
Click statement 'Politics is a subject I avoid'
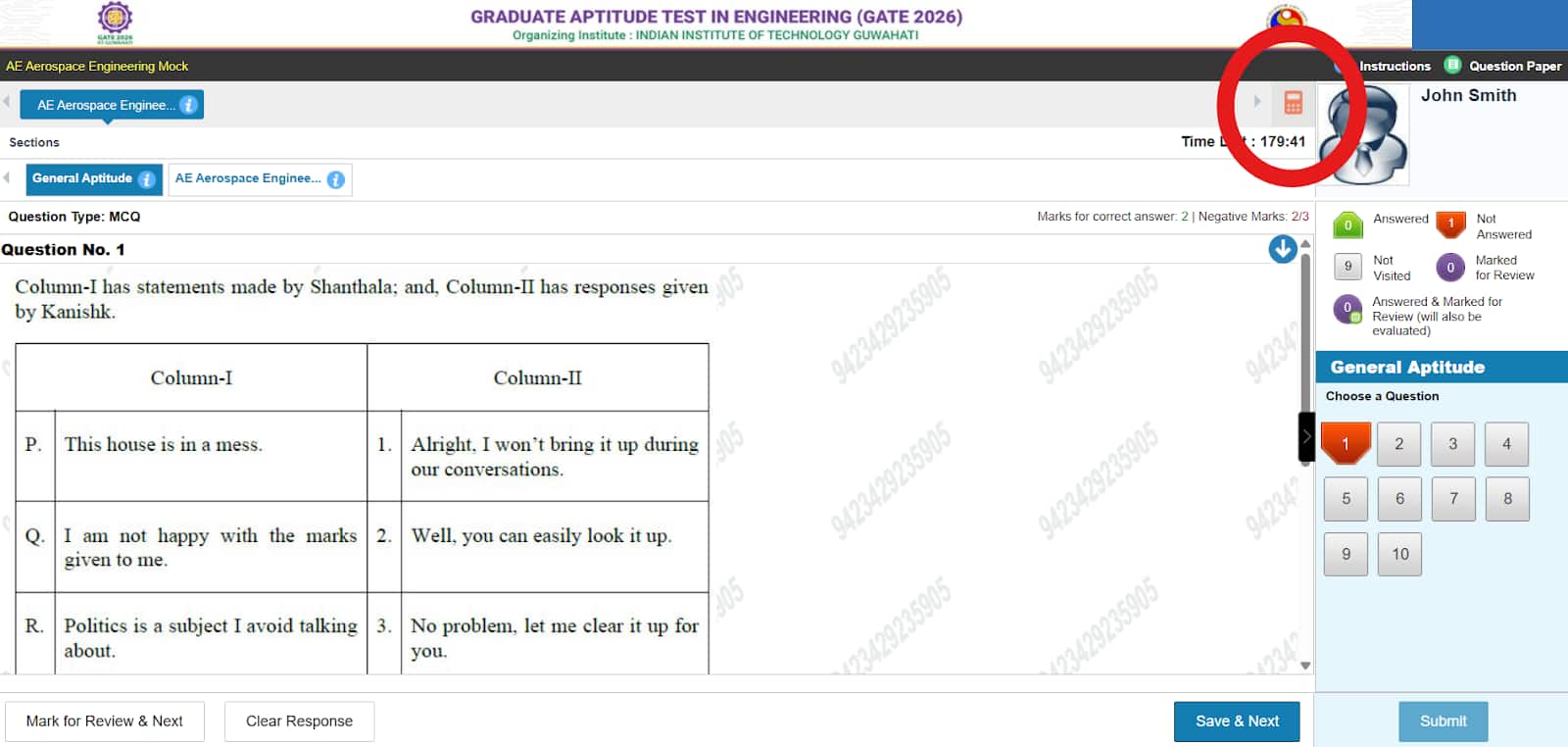point(211,637)
